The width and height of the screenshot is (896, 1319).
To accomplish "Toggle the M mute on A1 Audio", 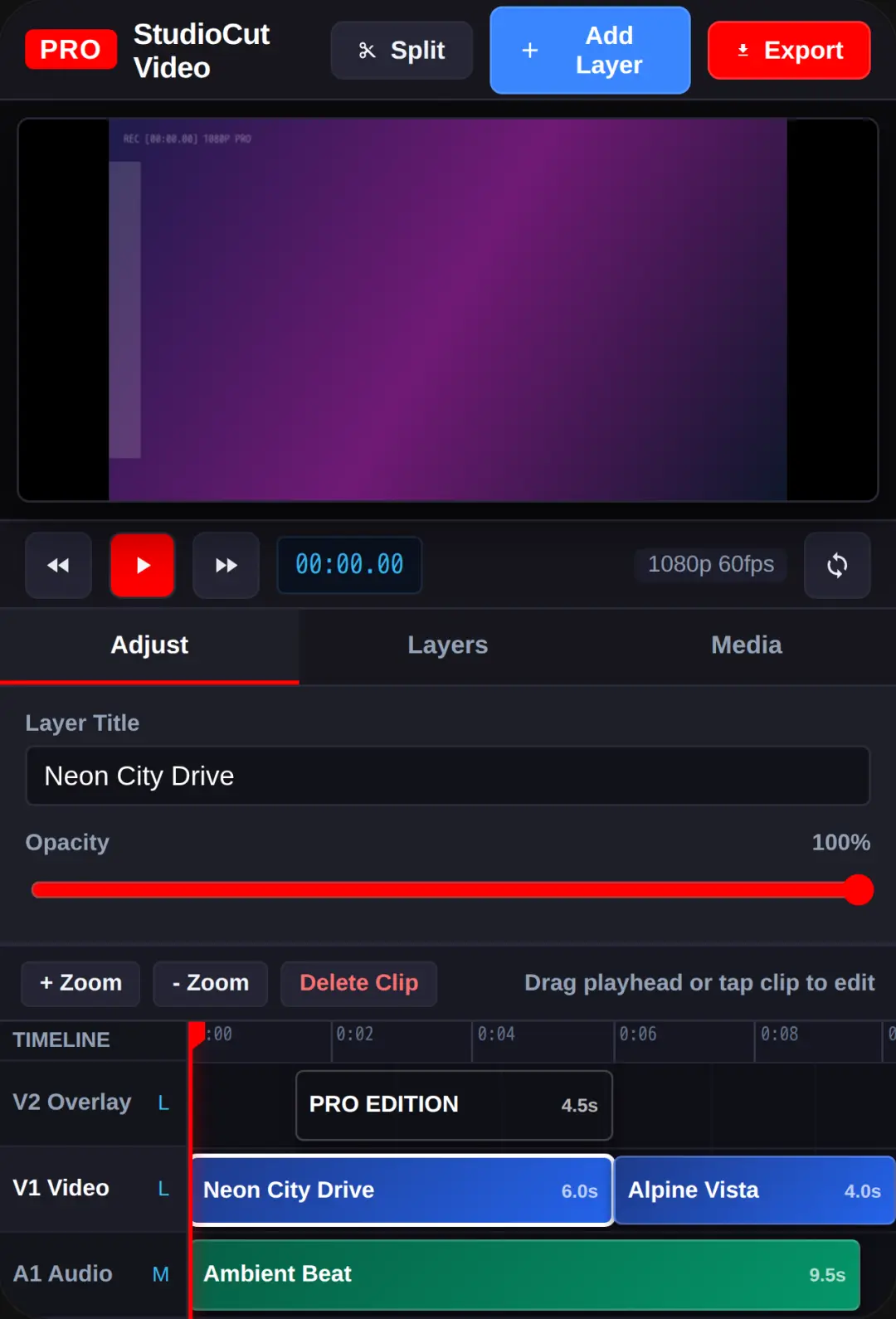I will pyautogui.click(x=161, y=1274).
